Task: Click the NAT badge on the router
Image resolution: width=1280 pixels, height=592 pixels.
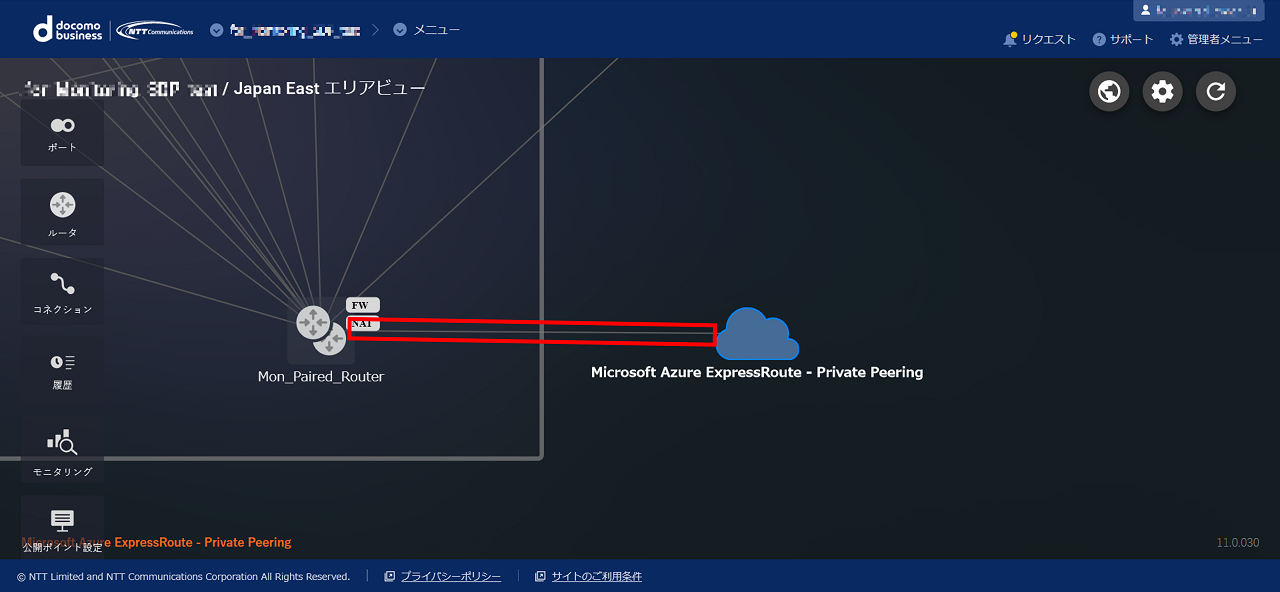Action: [x=362, y=324]
